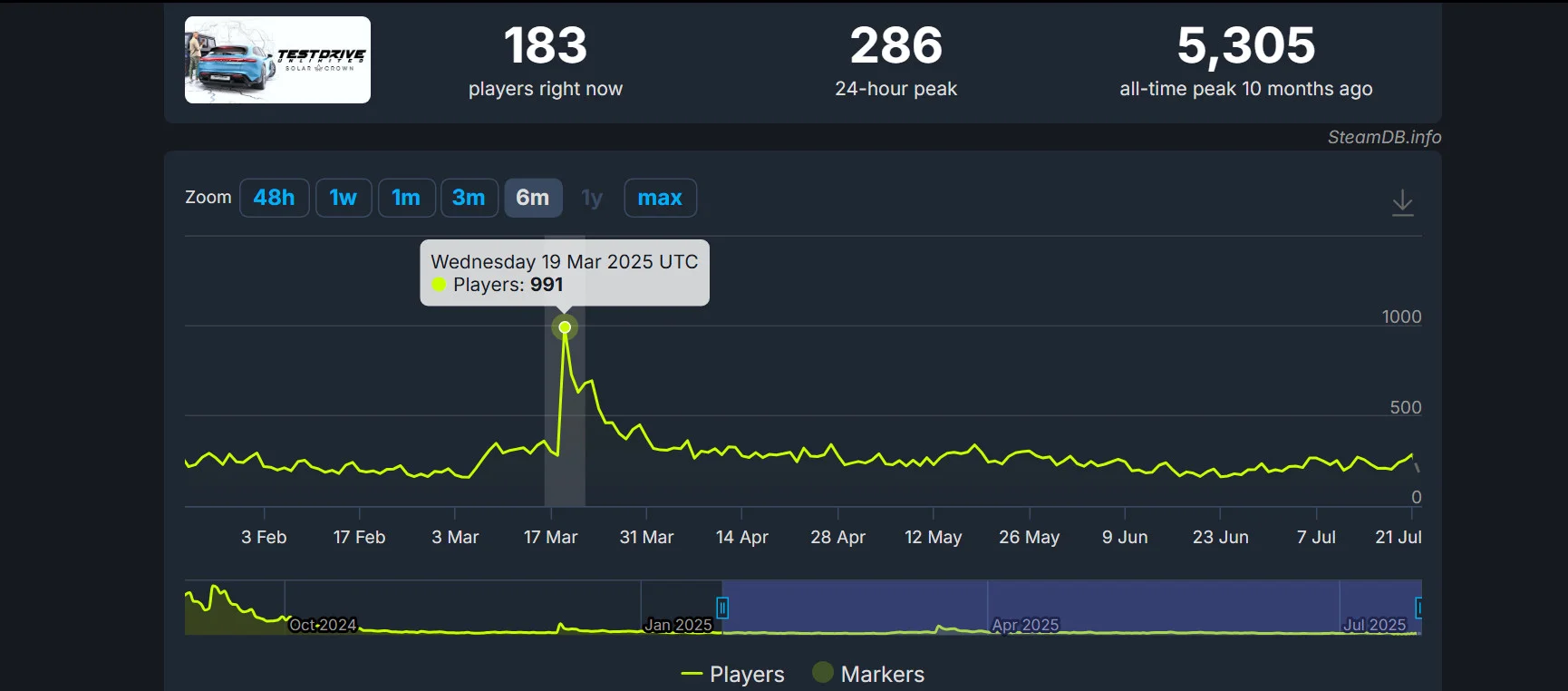Click the 183 players right now figure
Image resolution: width=1568 pixels, height=691 pixels.
tap(546, 45)
